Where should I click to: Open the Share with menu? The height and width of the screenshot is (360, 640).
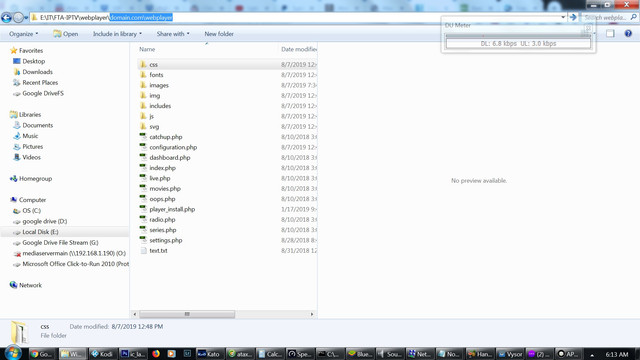173,34
